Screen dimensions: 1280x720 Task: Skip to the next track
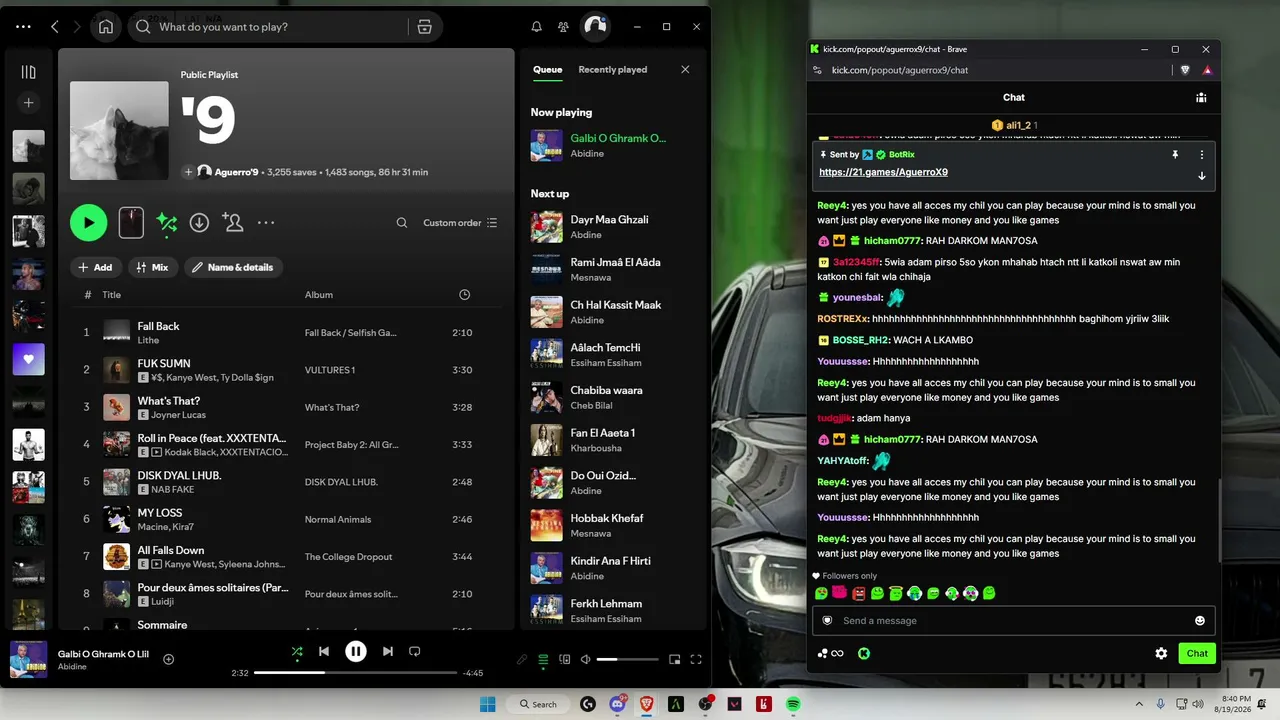(x=388, y=651)
